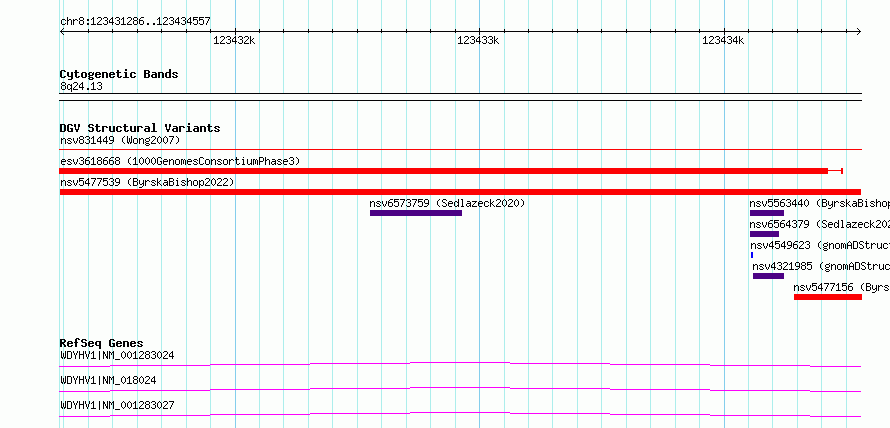Click the red nsv5477156 variant bar
This screenshot has height=428, width=890.
(x=828, y=297)
